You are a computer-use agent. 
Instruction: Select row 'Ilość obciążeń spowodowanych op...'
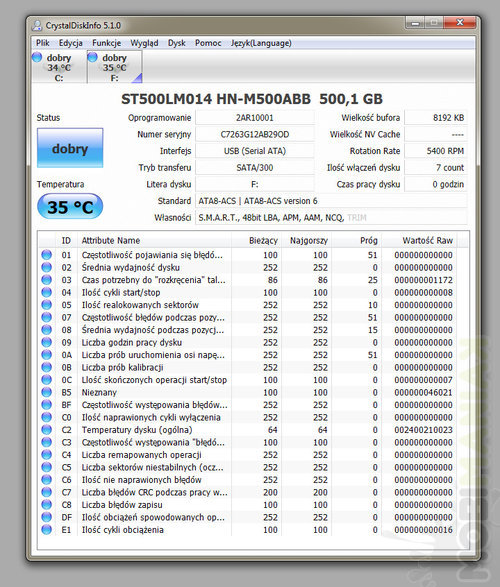248,517
